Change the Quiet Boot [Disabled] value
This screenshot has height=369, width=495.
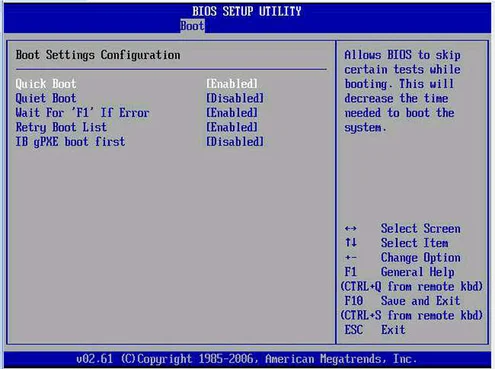click(x=235, y=98)
